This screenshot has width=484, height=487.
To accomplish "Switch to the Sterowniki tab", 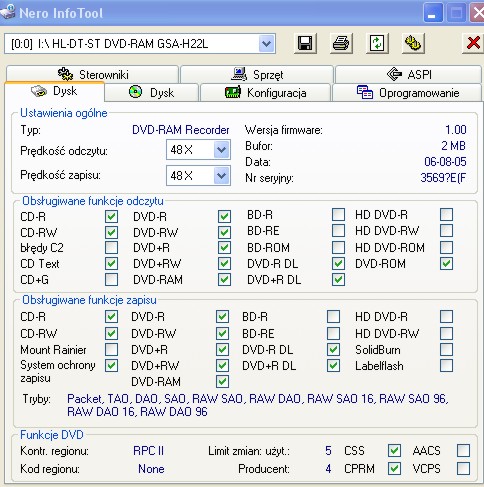I will [92, 74].
